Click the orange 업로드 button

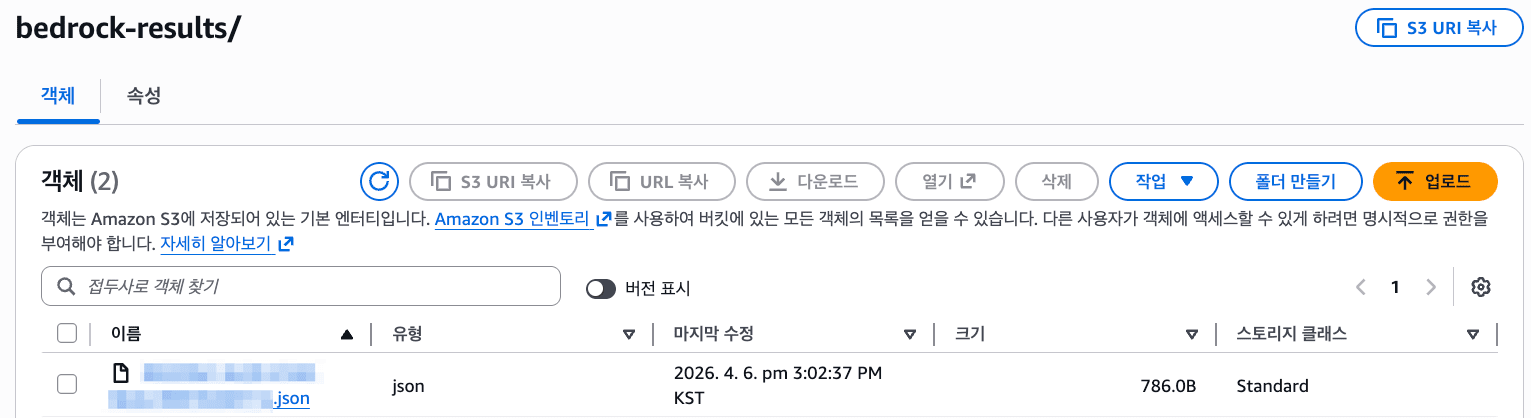(1434, 182)
